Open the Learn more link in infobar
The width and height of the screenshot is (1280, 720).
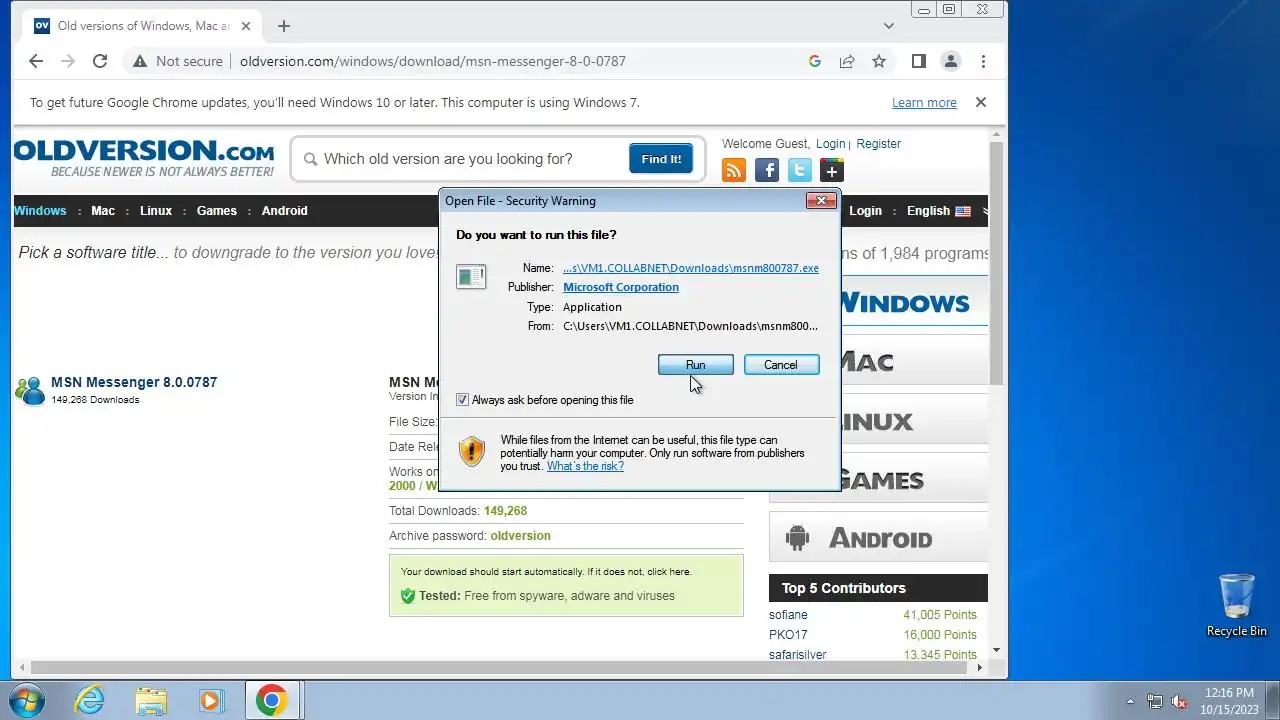coord(924,103)
